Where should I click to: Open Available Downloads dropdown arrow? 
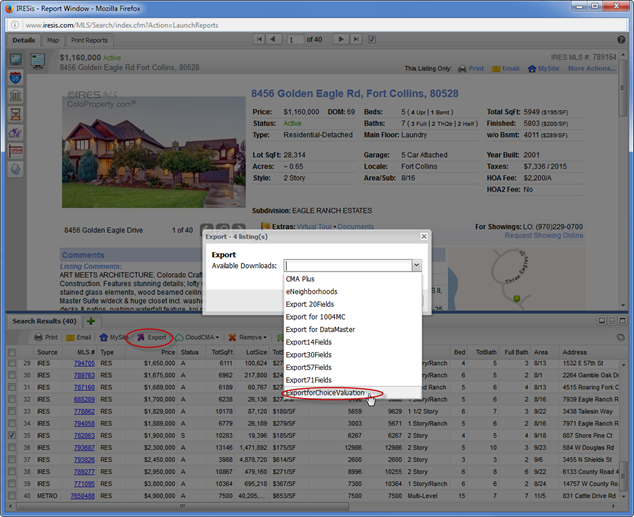tap(416, 266)
